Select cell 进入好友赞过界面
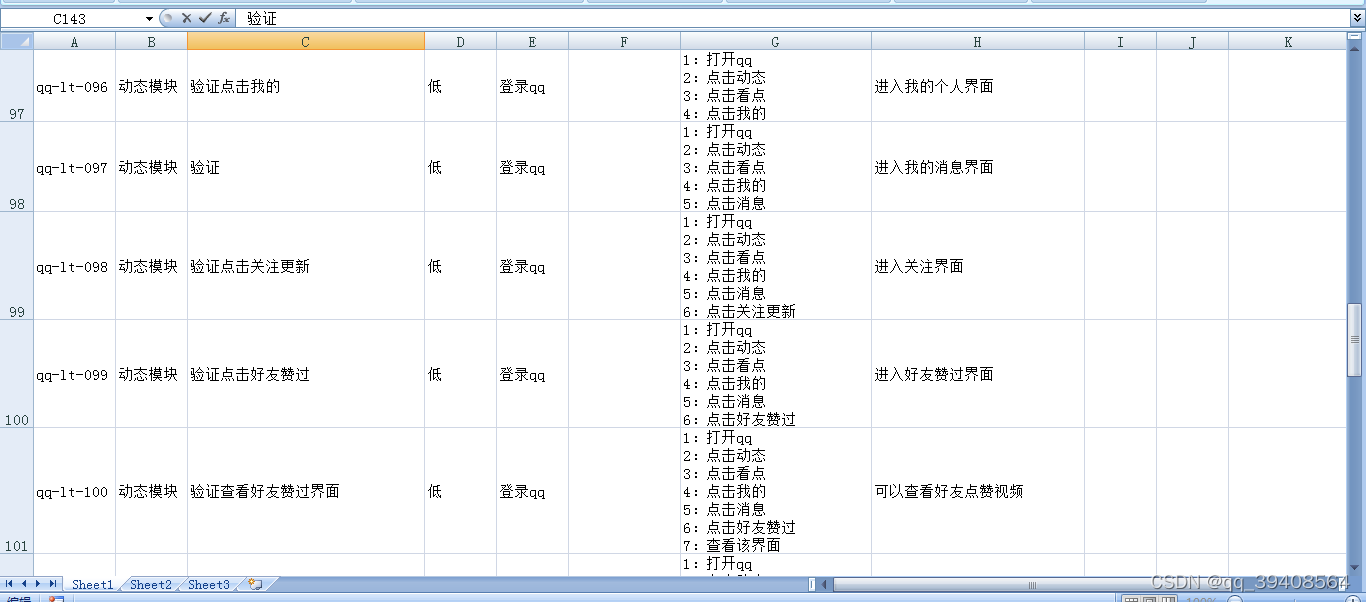The width and height of the screenshot is (1366, 602). [x=977, y=374]
